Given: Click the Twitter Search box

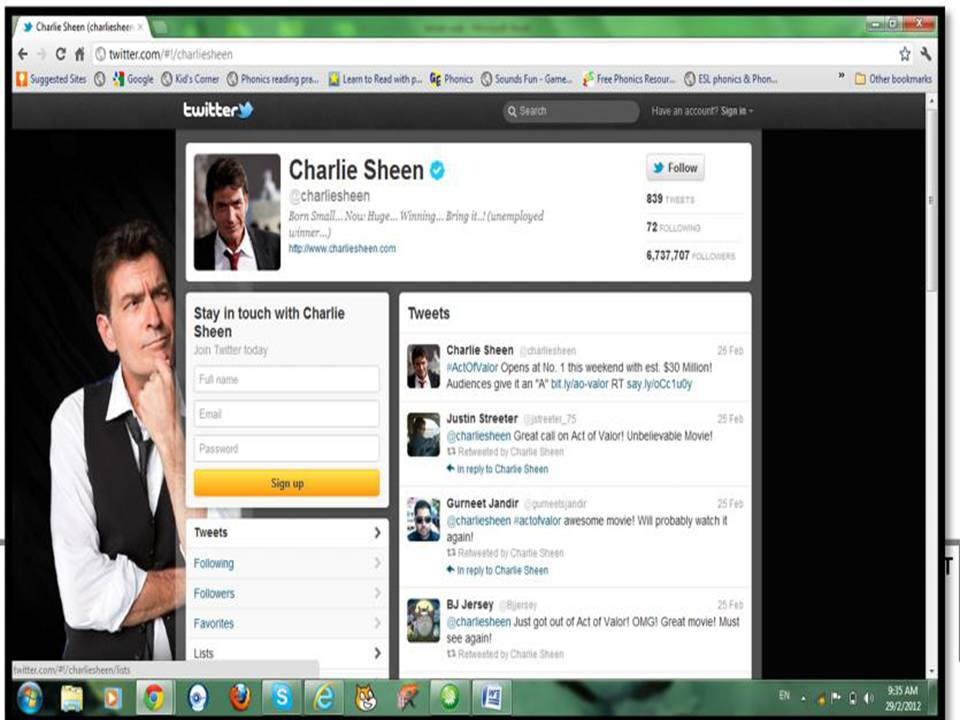Looking at the screenshot, I should tap(571, 111).
